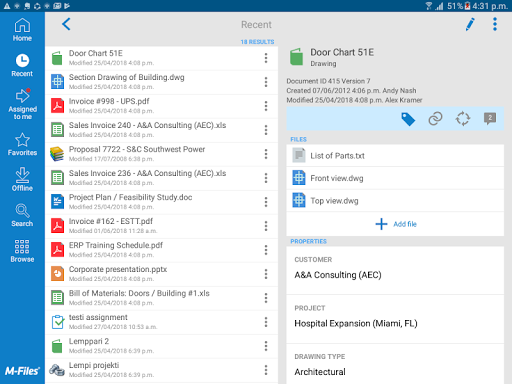Select Proposal 7722 - S&C Southwest Power

pos(161,154)
